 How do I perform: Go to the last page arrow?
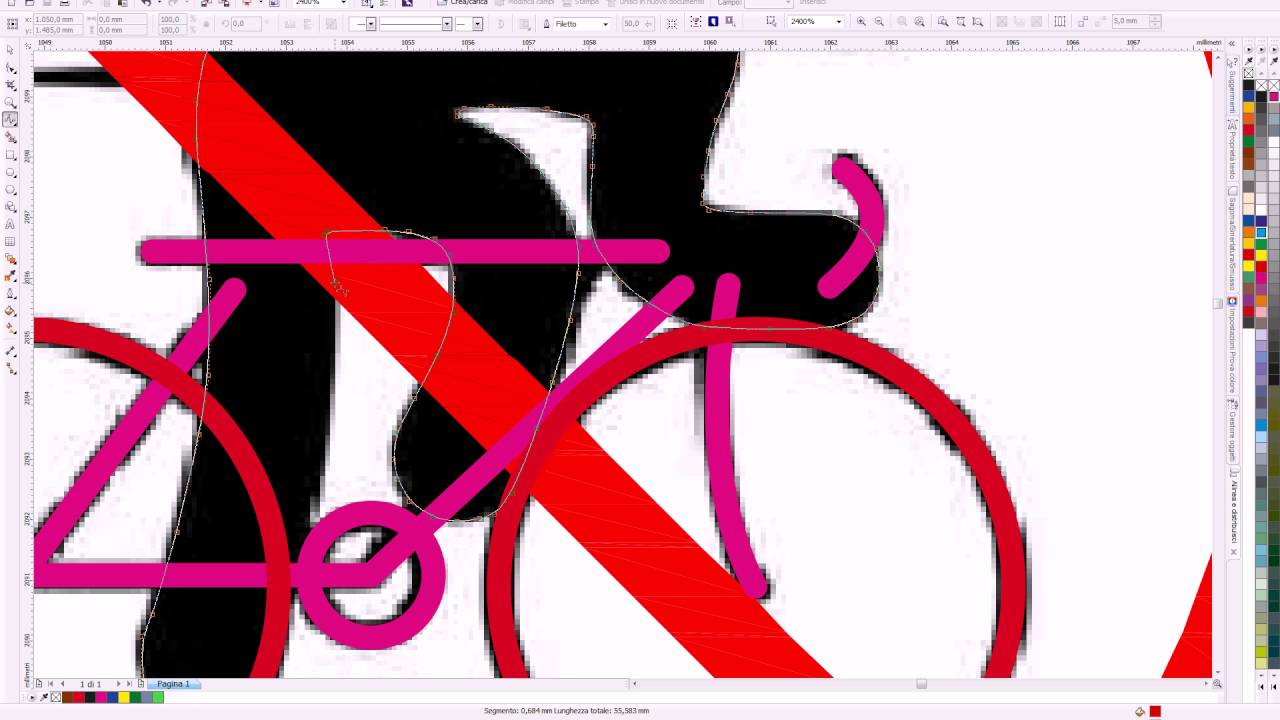tap(129, 684)
